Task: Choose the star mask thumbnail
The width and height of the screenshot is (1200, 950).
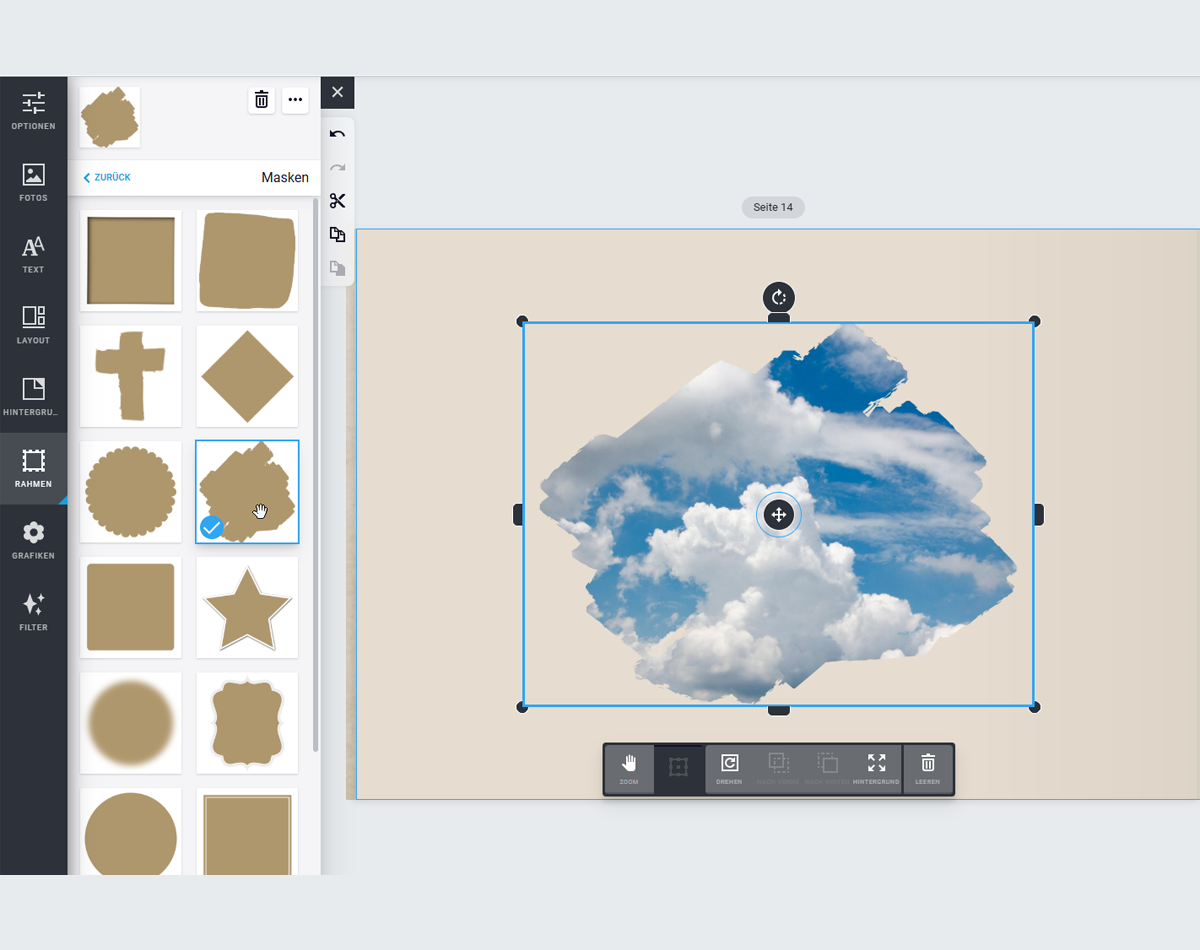Action: (x=247, y=607)
